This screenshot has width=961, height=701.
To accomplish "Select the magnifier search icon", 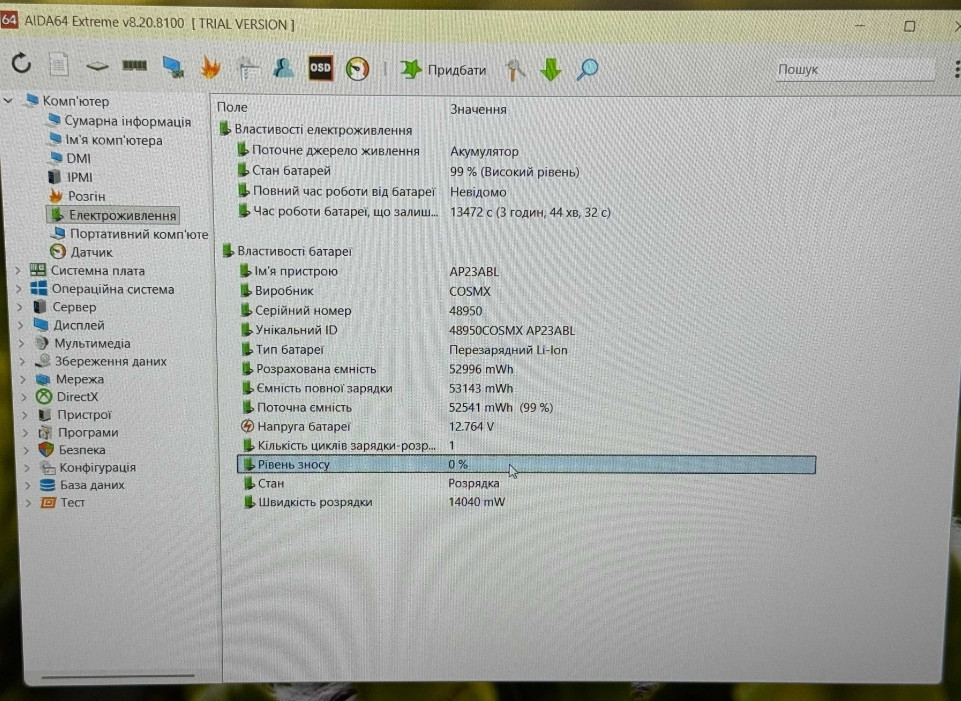I will tap(588, 68).
